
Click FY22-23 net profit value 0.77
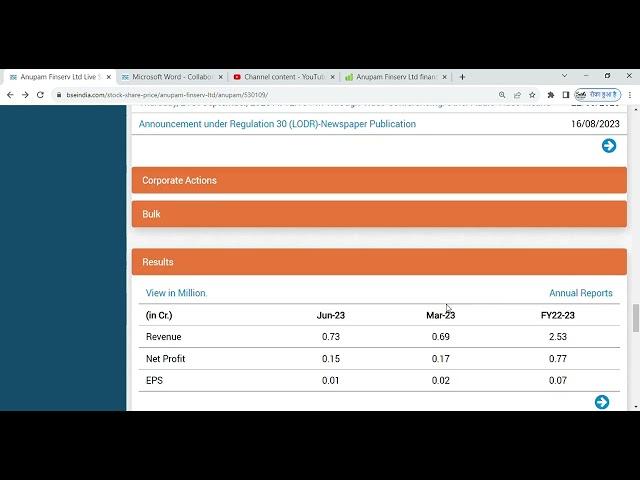[558, 359]
